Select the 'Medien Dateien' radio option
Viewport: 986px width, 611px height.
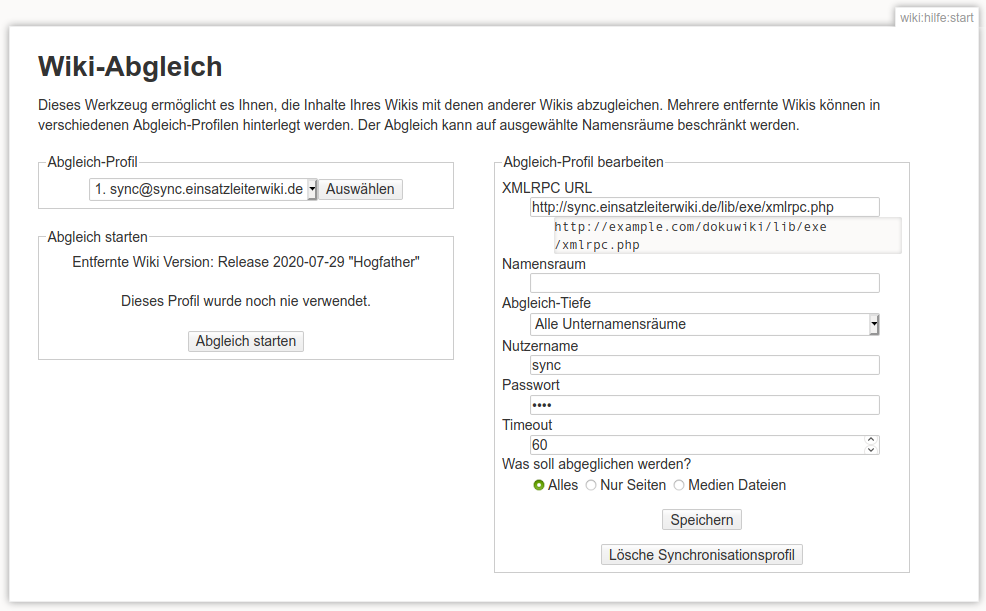pos(679,485)
